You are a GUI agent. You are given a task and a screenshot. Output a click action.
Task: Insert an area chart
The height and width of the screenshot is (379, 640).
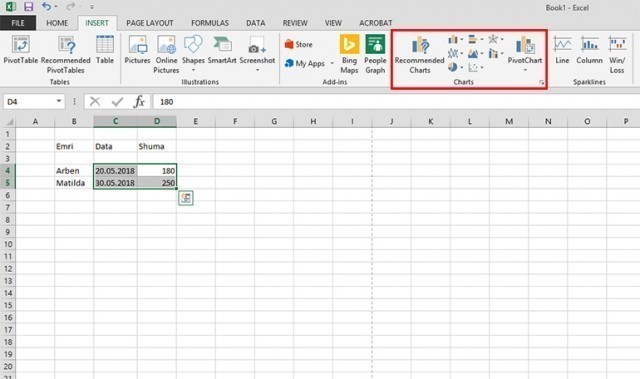point(473,53)
